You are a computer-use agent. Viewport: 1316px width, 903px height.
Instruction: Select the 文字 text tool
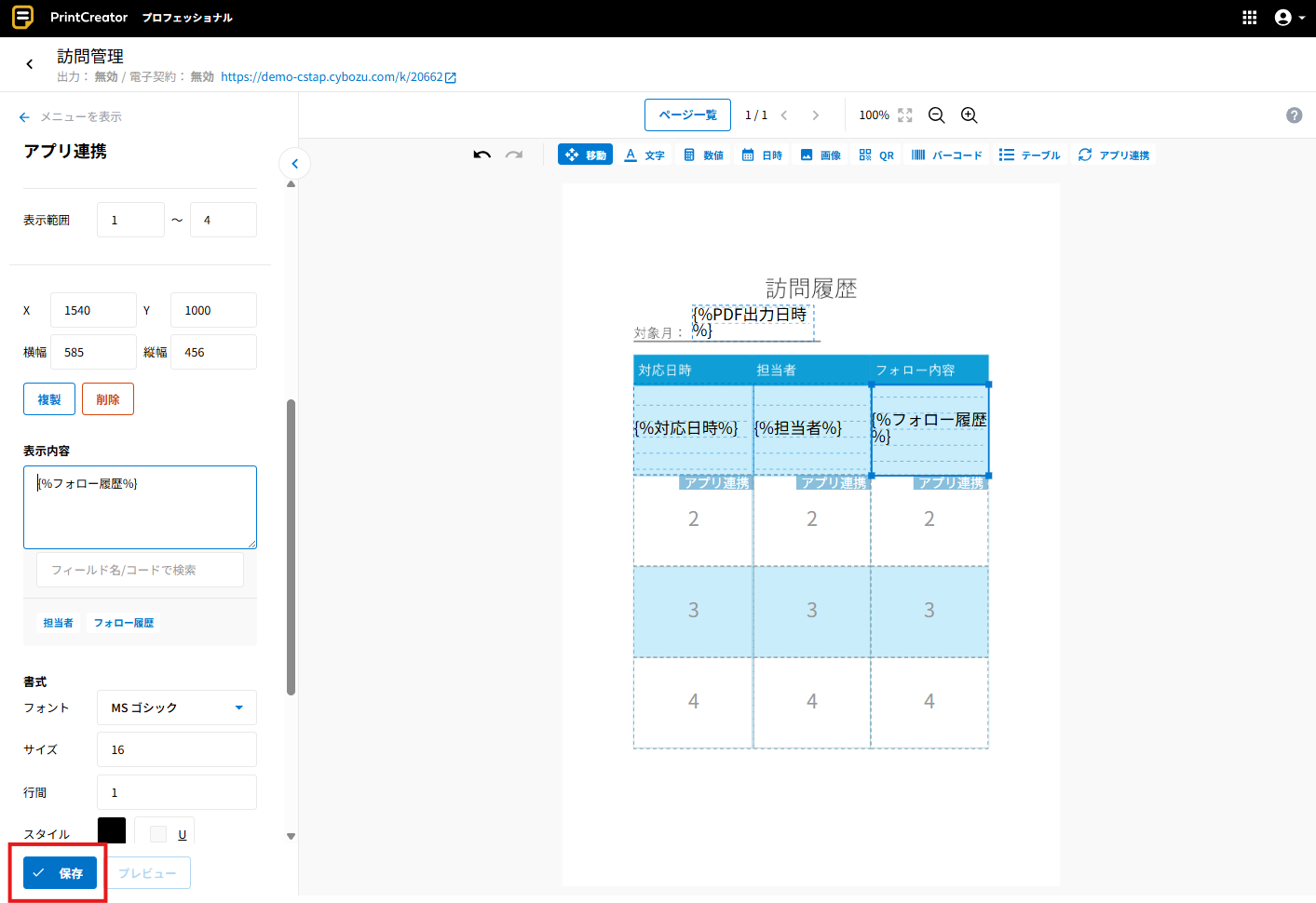(644, 155)
